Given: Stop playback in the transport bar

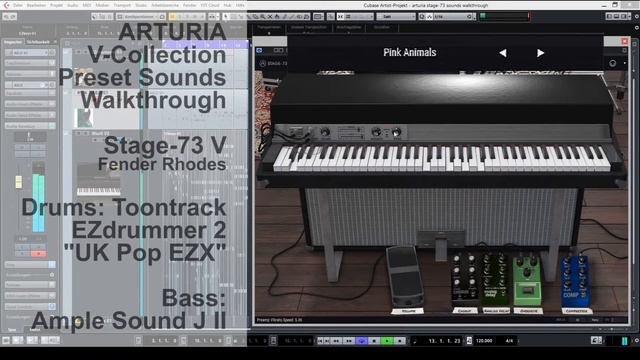Looking at the screenshot, I should 374,341.
